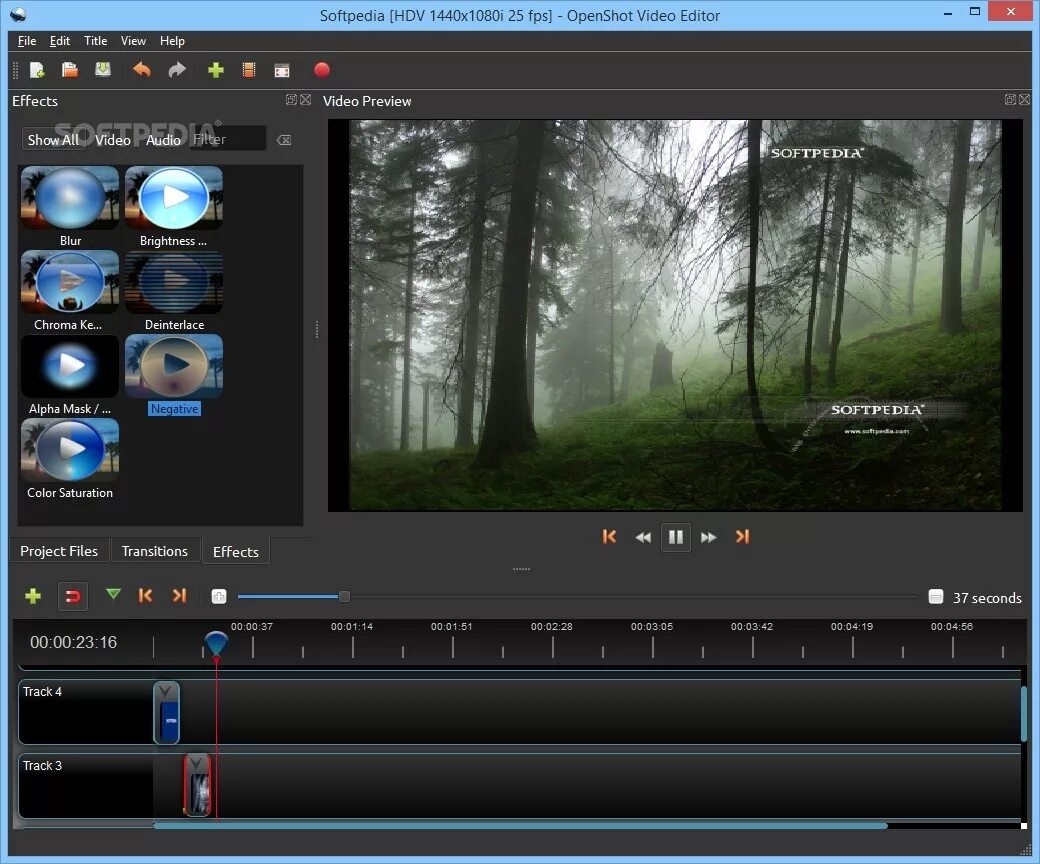Import files using green plus toolbar icon

[216, 70]
